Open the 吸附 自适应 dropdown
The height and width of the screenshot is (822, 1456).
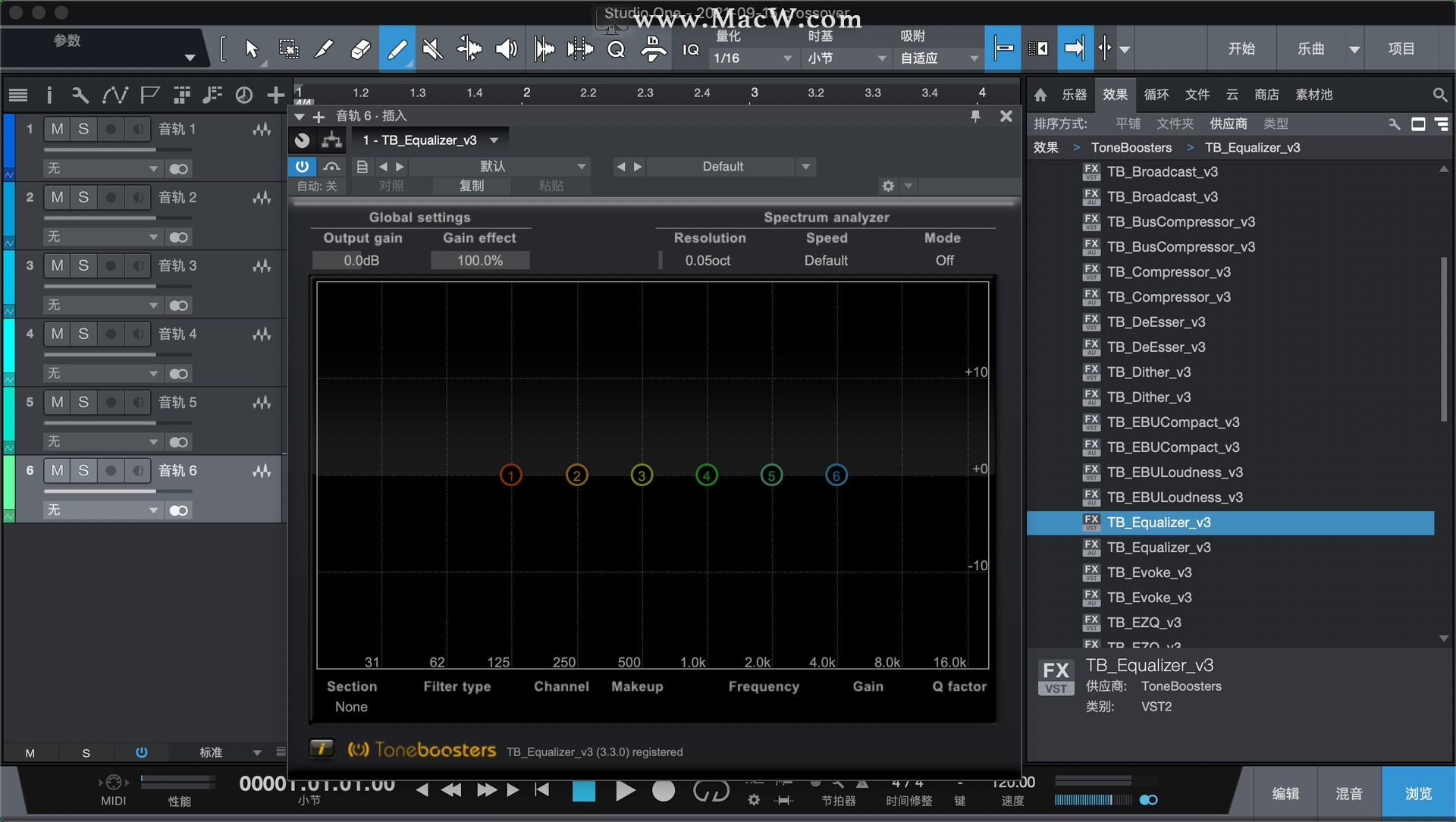tap(939, 58)
